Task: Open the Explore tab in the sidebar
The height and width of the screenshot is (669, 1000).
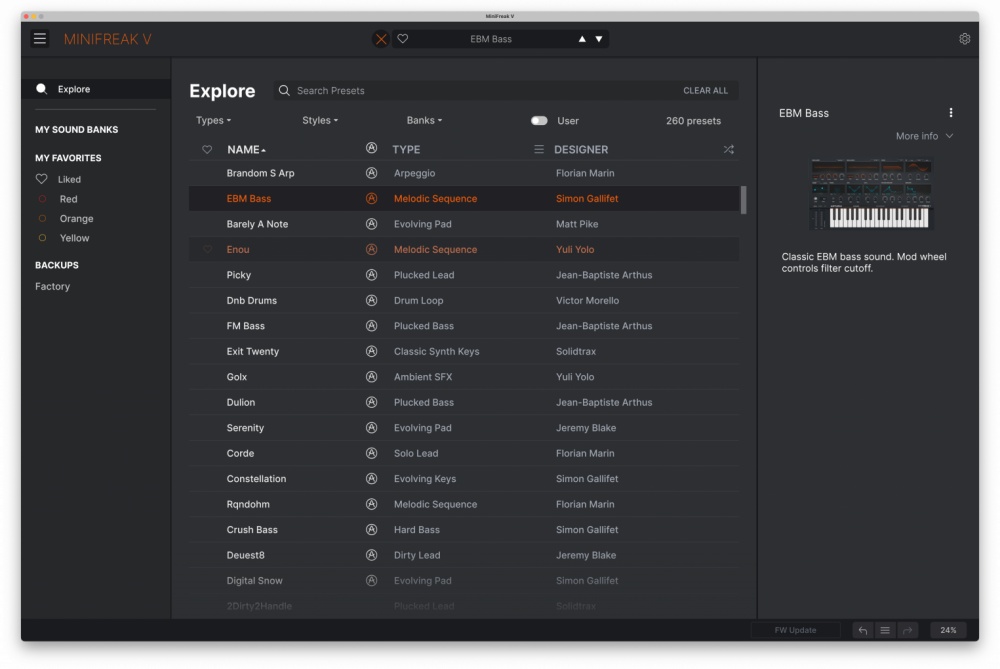Action: [x=73, y=89]
